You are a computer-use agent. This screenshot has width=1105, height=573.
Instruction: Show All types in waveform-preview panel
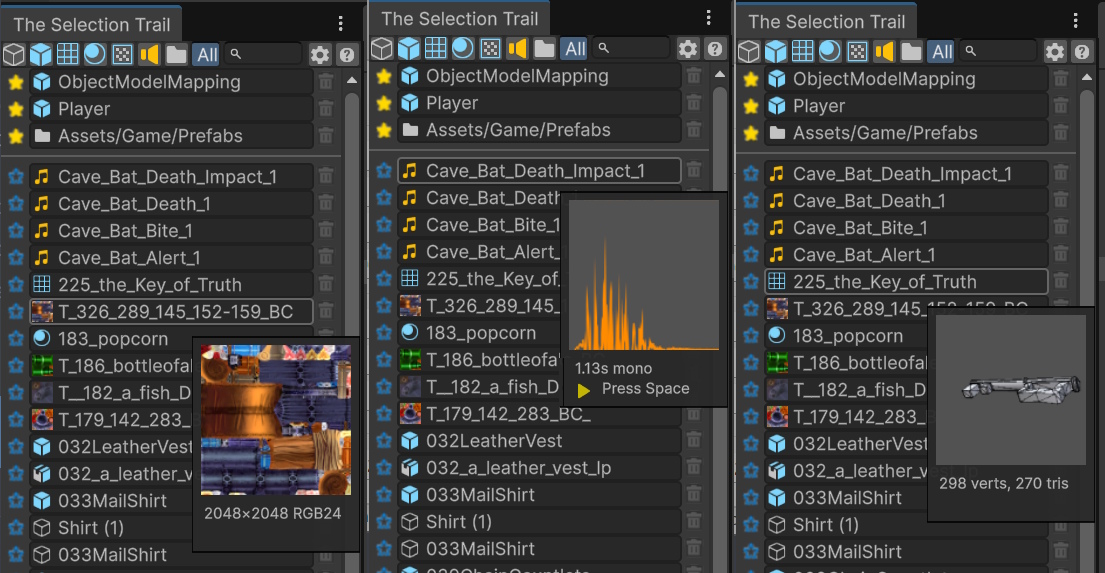pos(575,49)
